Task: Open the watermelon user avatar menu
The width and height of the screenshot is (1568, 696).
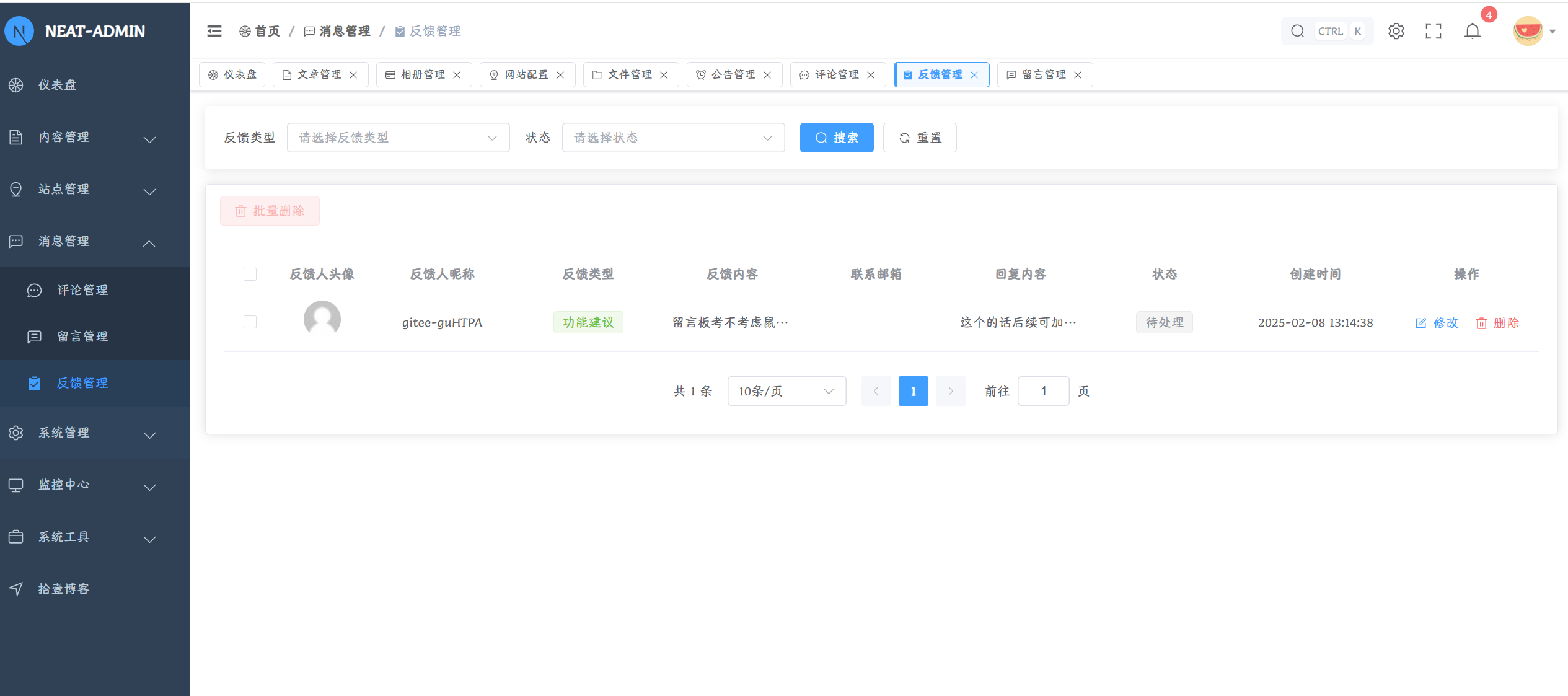Action: tap(1528, 31)
